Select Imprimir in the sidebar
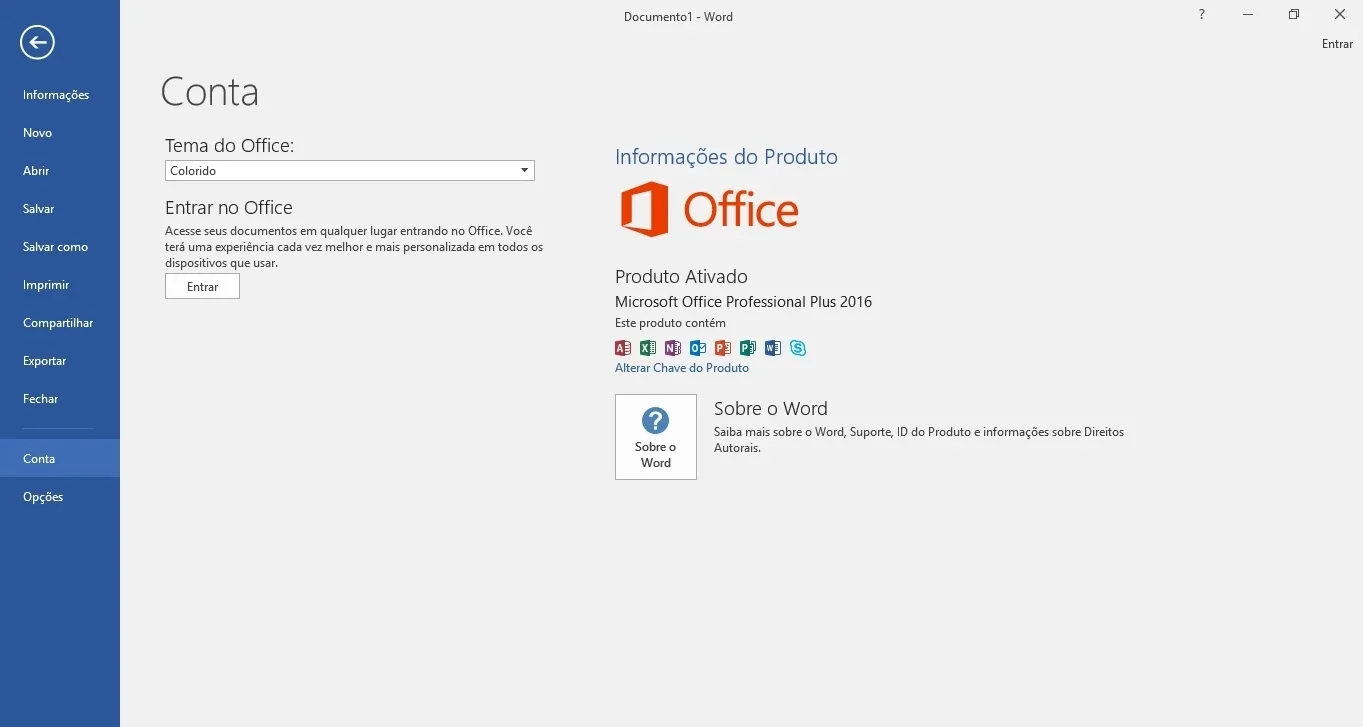 click(60, 285)
